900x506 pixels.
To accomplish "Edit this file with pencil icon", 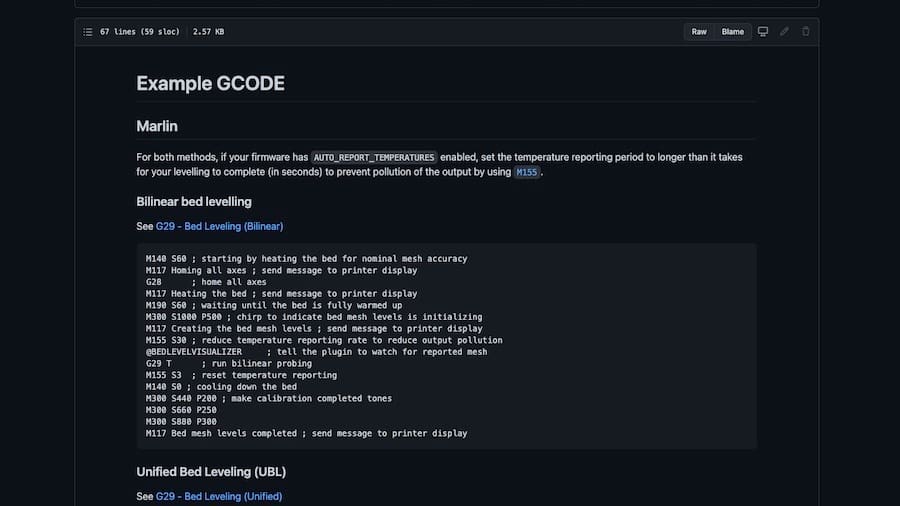I will click(x=784, y=32).
